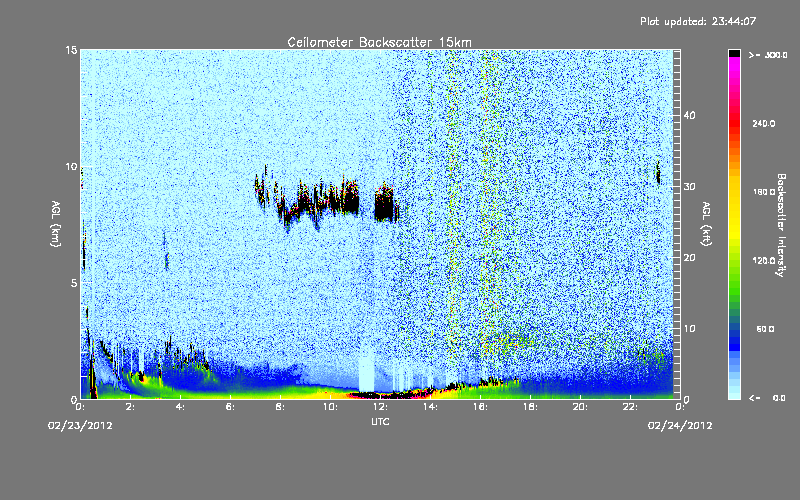Click the '02/24/2012' end date
Viewport: 800px width, 500px height.
coord(680,426)
